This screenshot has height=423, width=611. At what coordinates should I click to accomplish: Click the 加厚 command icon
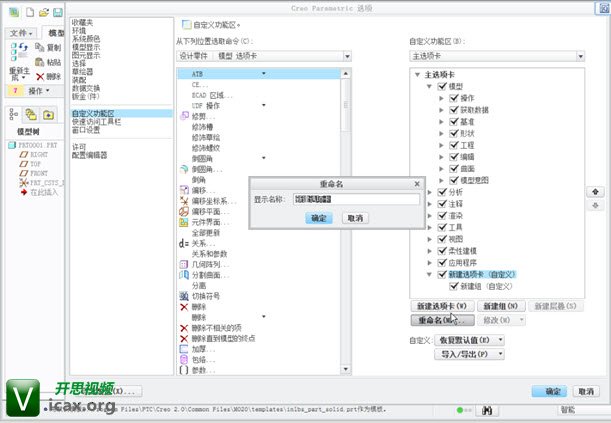click(x=184, y=349)
